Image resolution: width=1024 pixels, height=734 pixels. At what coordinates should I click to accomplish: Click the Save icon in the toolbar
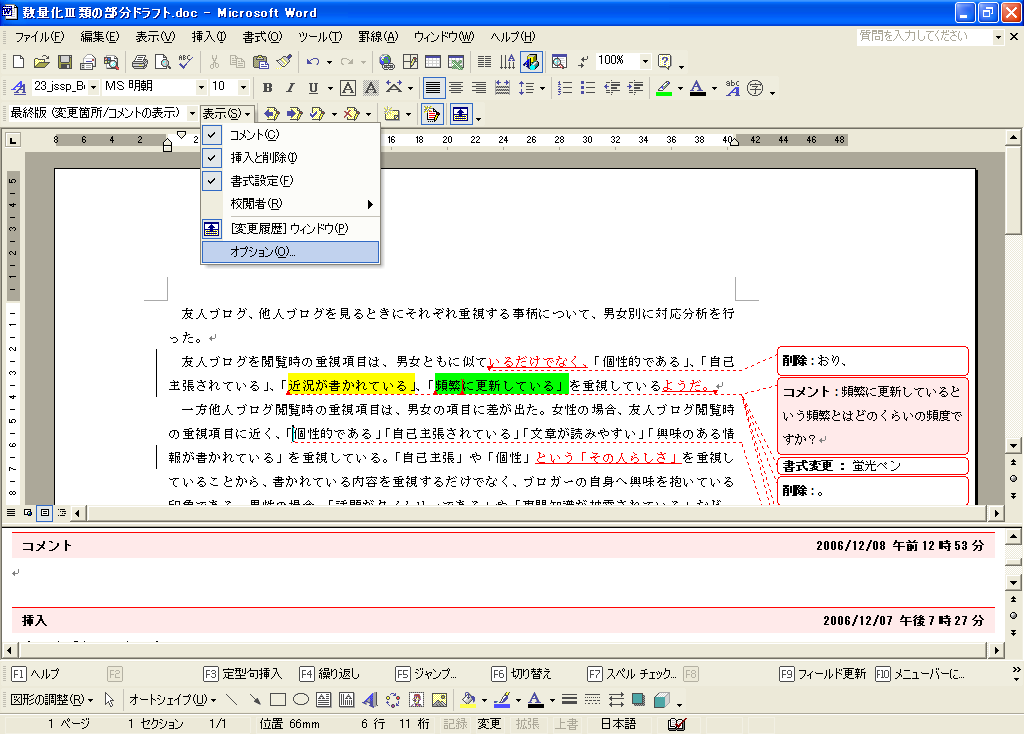tap(64, 62)
